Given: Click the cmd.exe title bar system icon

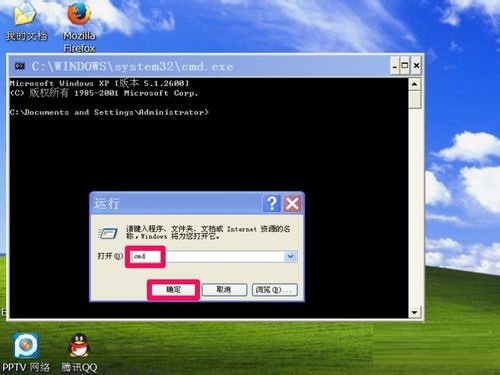Looking at the screenshot, I should coord(20,66).
